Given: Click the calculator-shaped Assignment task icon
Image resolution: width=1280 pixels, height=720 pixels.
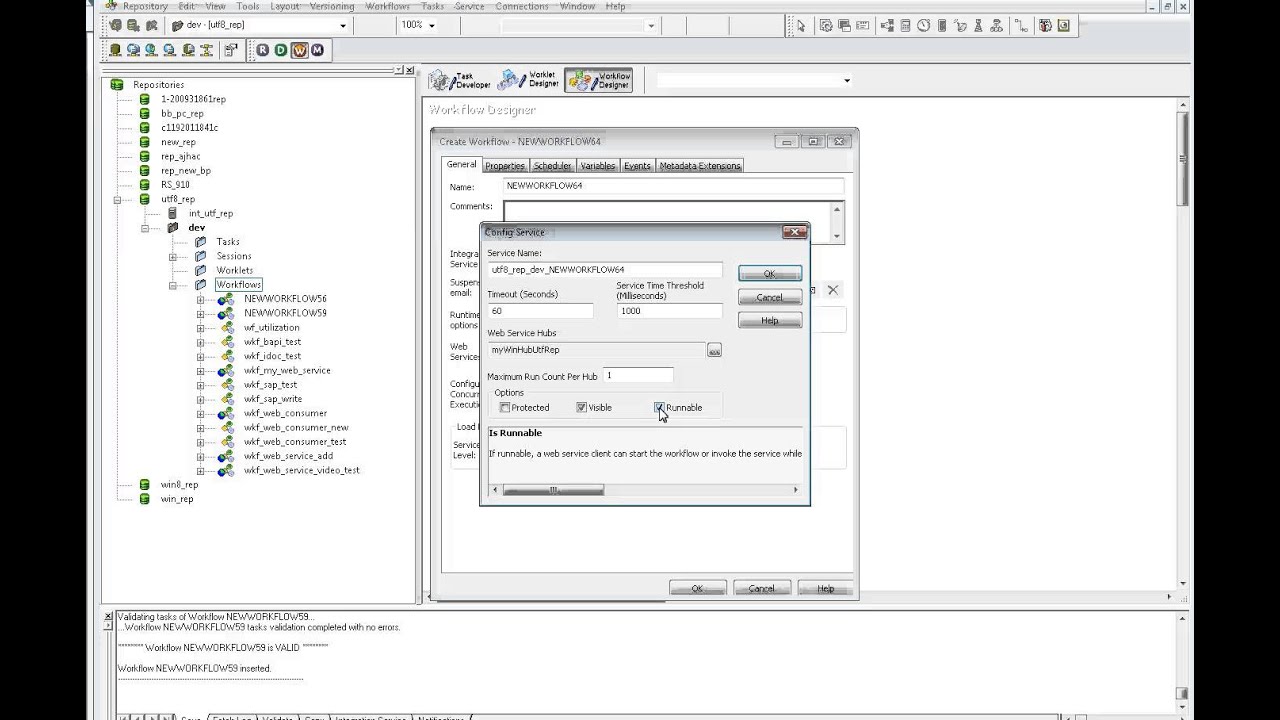Looking at the screenshot, I should pos(905,26).
